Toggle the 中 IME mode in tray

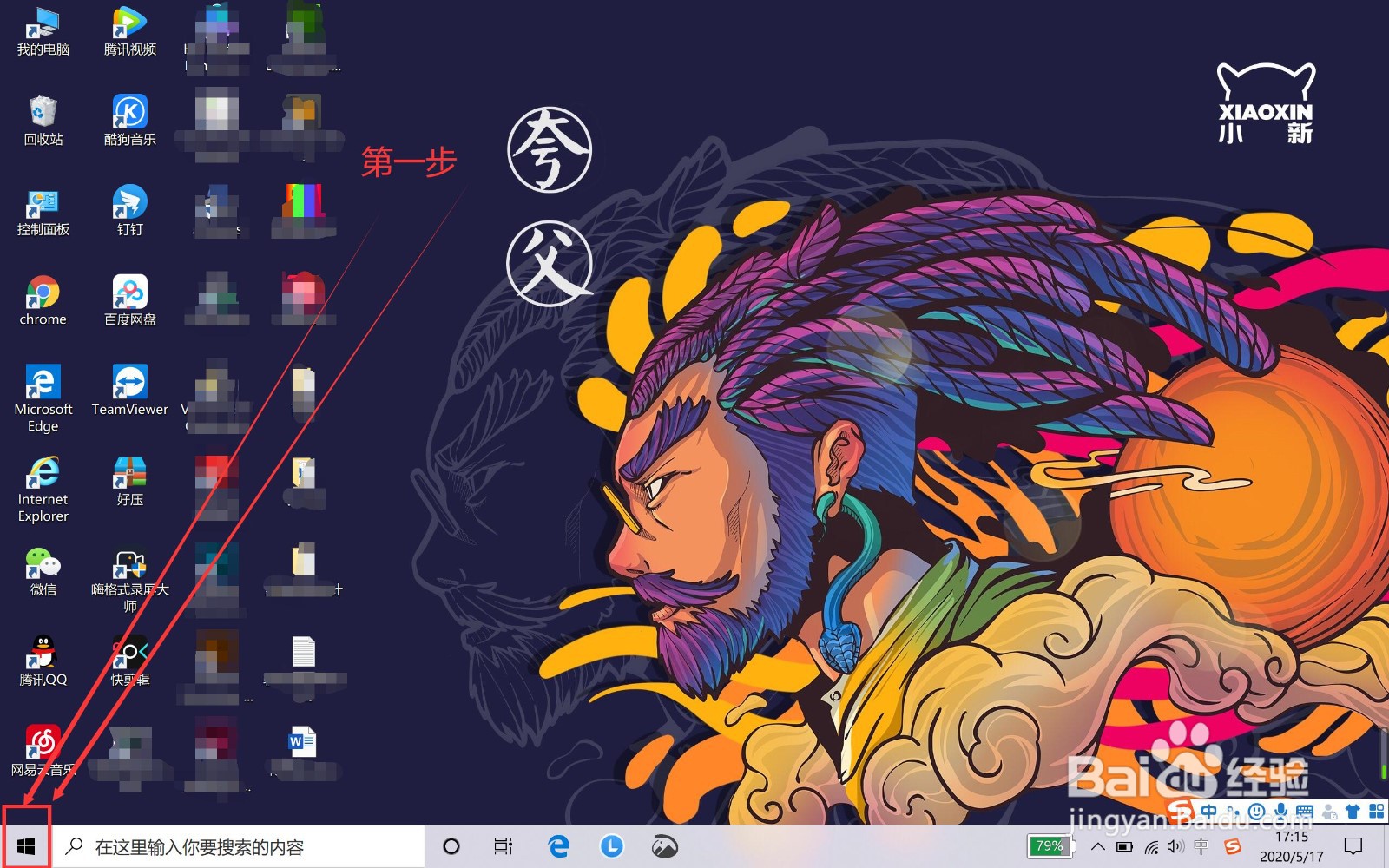click(1202, 846)
